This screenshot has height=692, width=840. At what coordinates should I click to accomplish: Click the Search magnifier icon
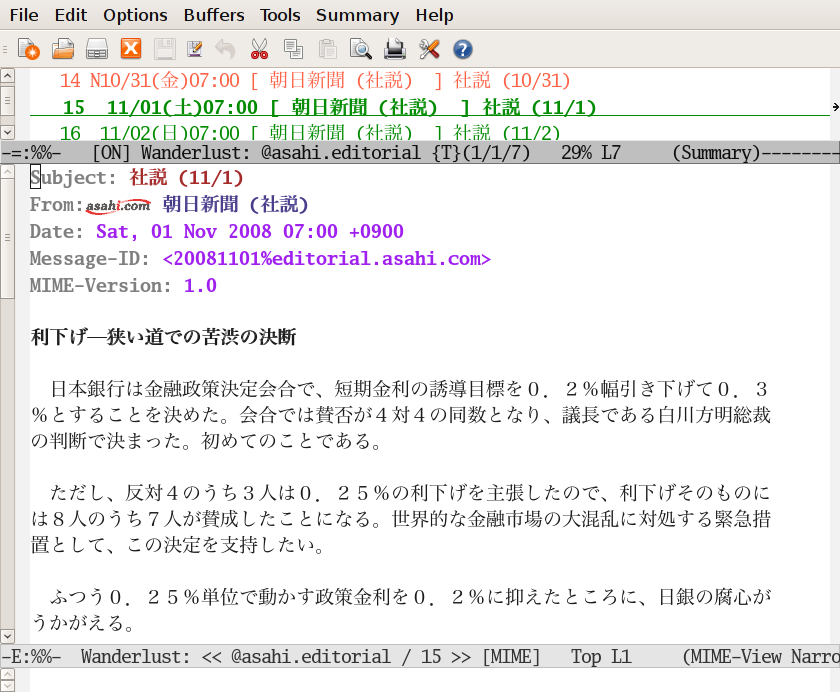[x=361, y=49]
